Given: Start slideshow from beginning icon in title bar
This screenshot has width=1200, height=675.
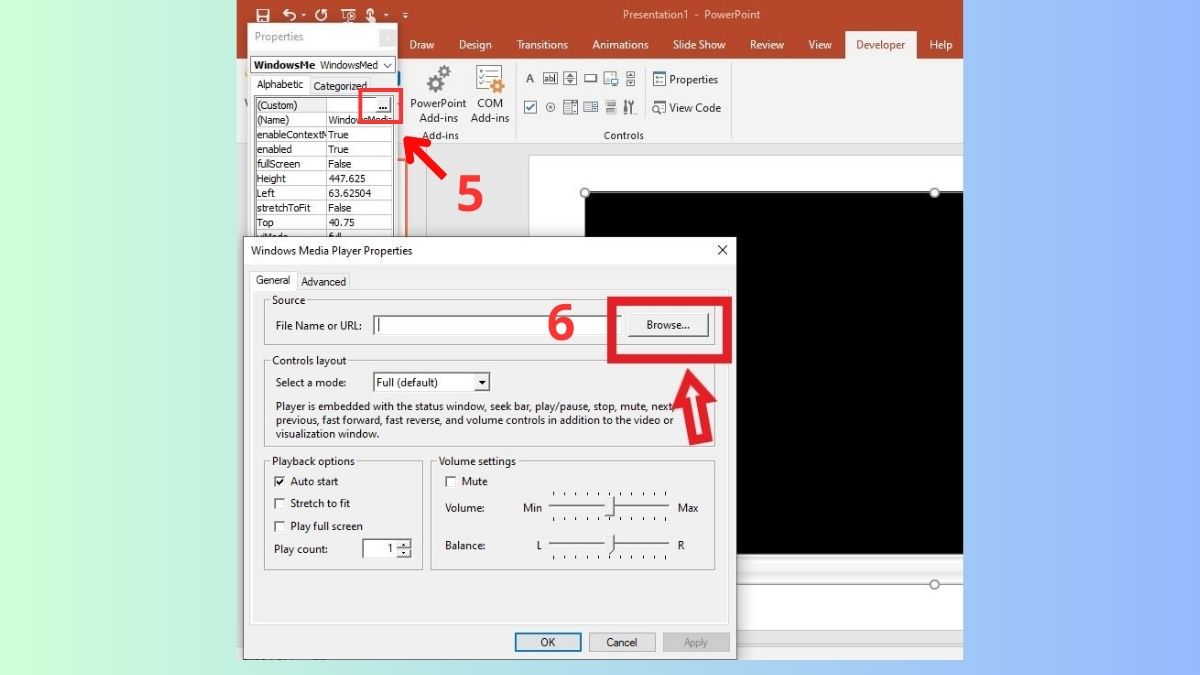Looking at the screenshot, I should pos(348,15).
